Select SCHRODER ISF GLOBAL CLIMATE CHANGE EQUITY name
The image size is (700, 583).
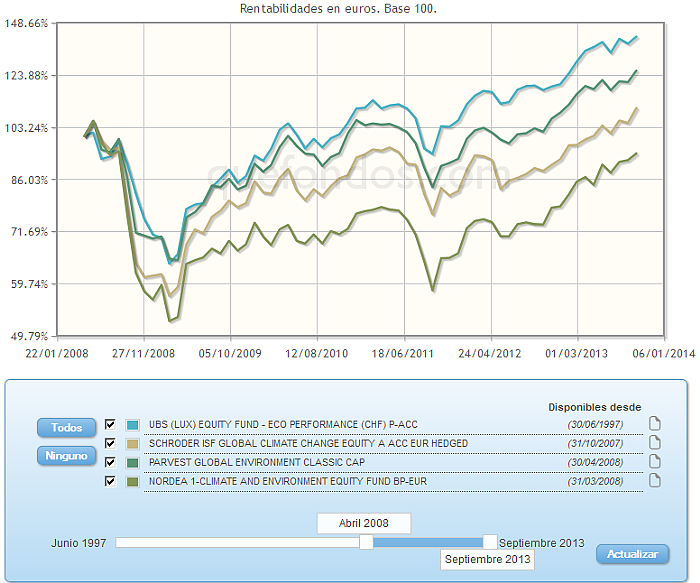coord(308,444)
